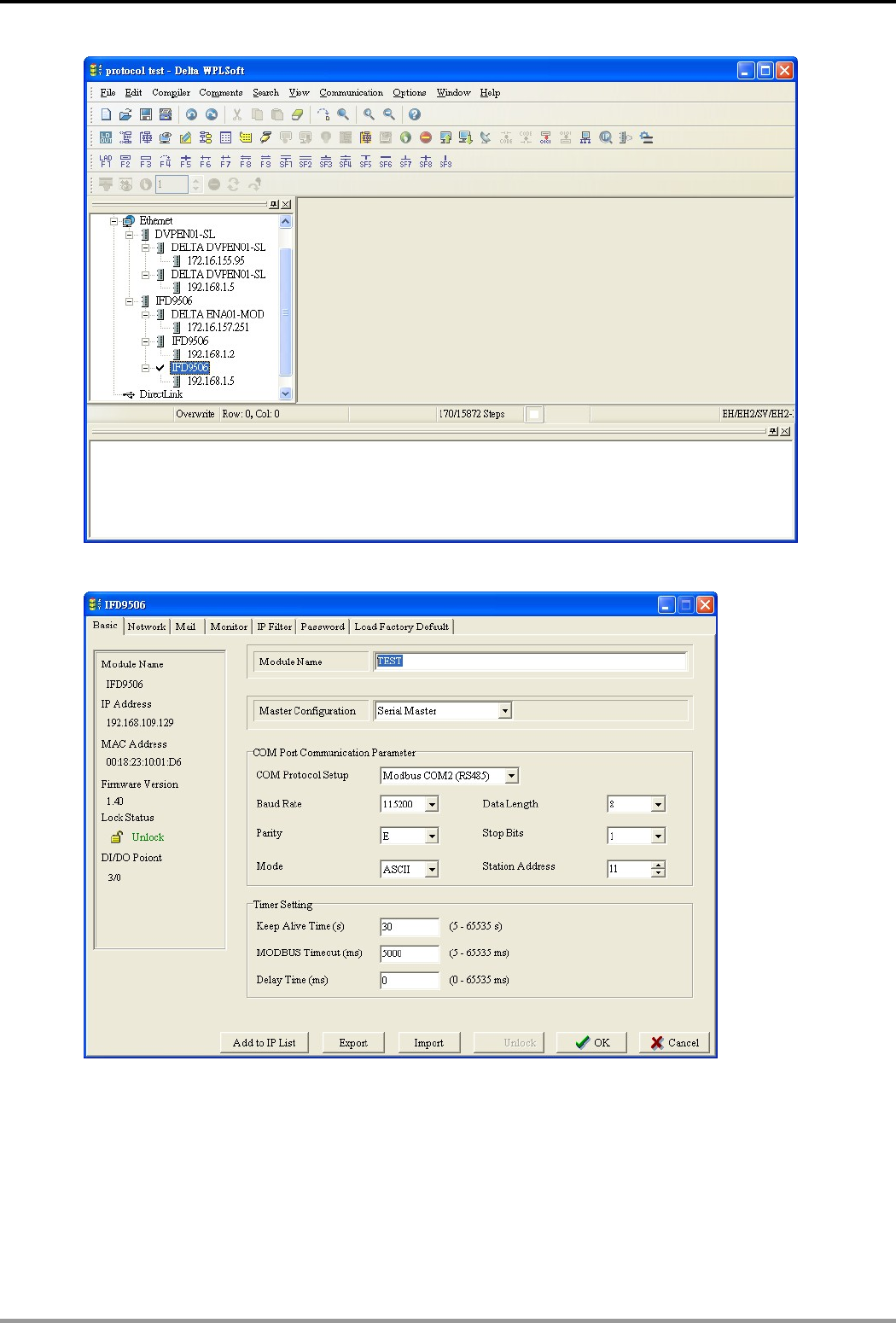The height and width of the screenshot is (1323, 896).
Task: Confirm settings with the OK button
Action: 591,1043
